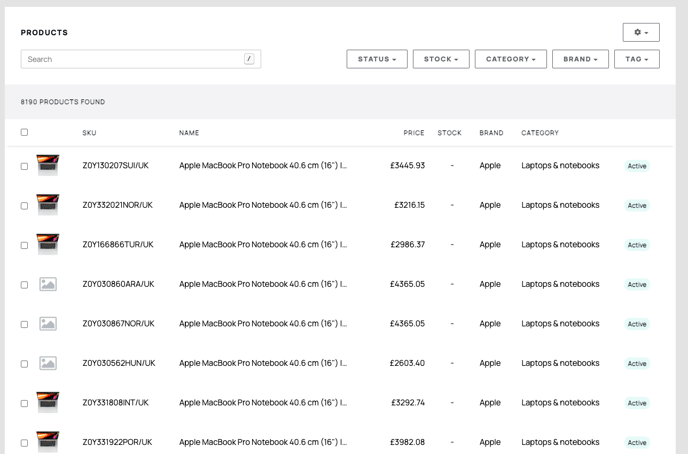Click Active badge for Z0Y030562HUN/UK
The width and height of the screenshot is (688, 454).
637,363
